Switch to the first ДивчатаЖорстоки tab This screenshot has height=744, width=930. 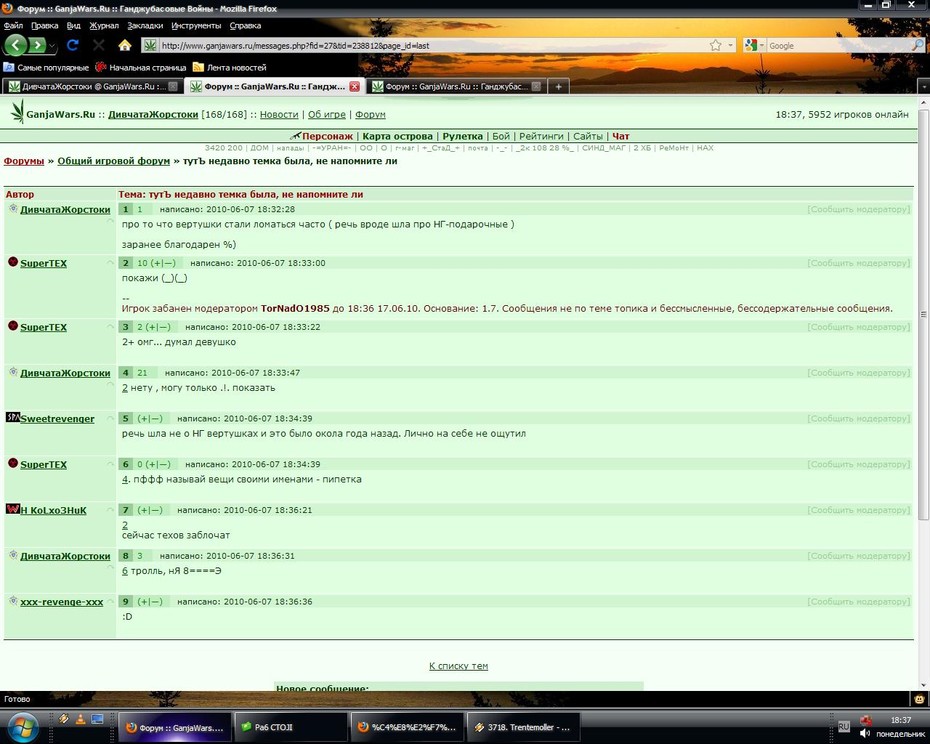click(92, 87)
